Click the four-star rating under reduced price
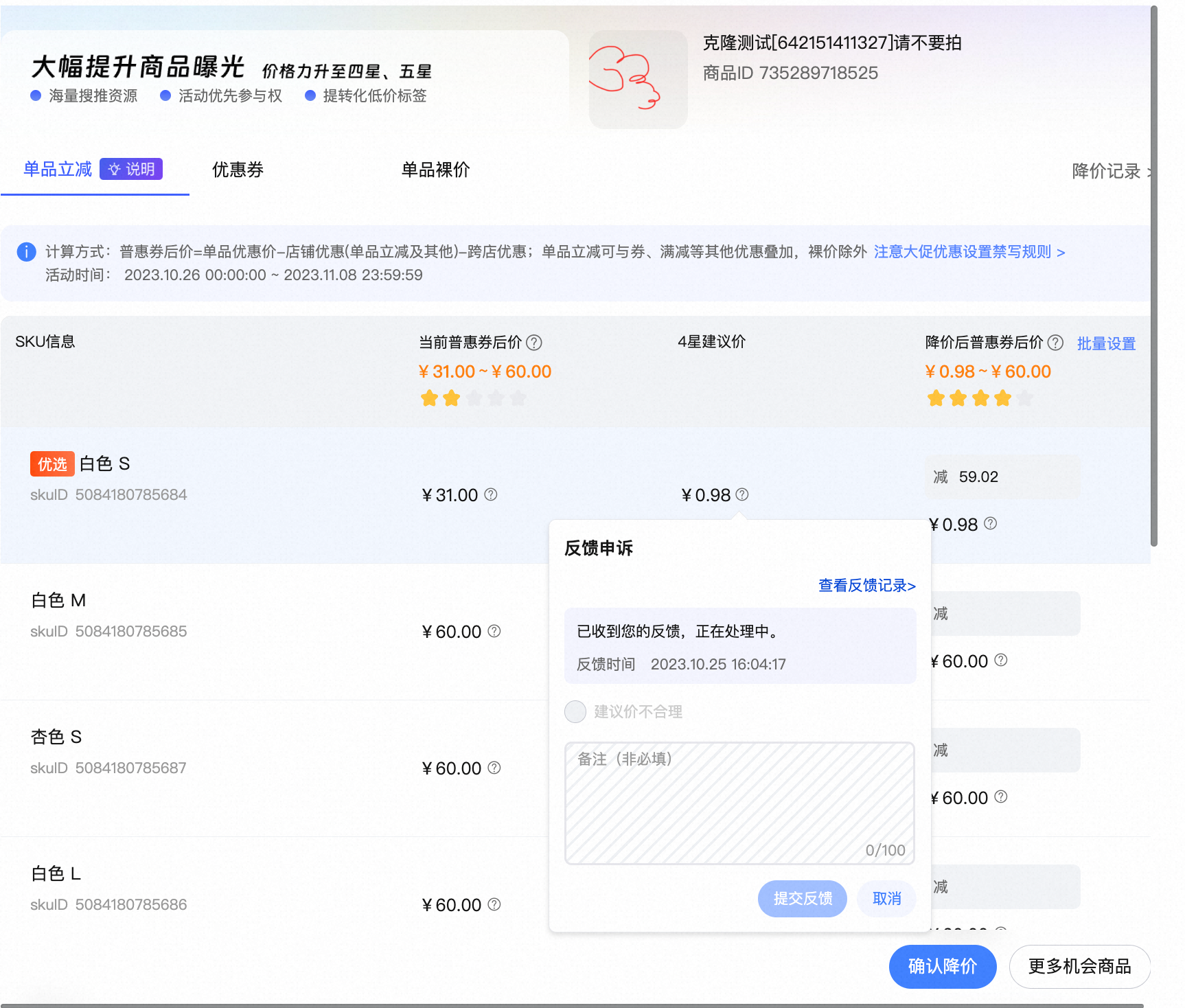Image resolution: width=1185 pixels, height=1008 pixels. tap(980, 398)
